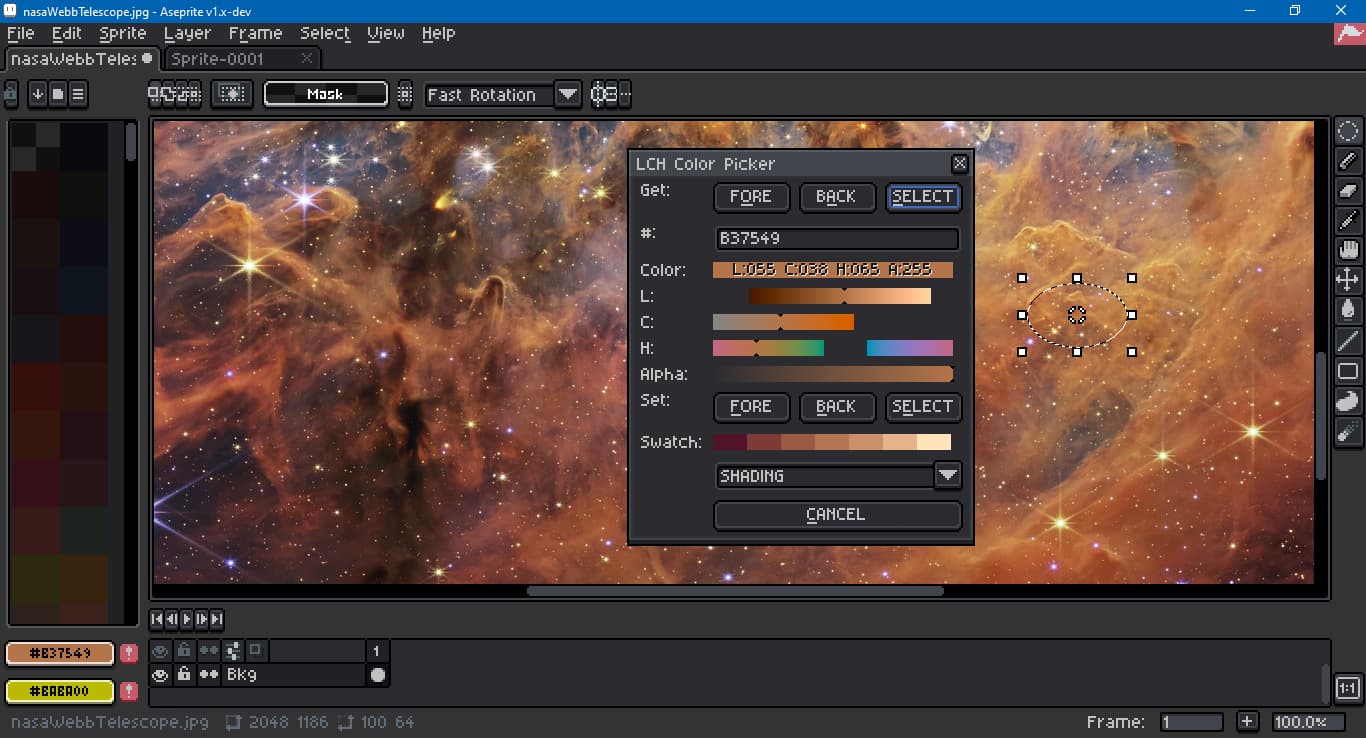Screen dimensions: 1366x738
Task: Select the Paint Bucket tool
Action: (1348, 310)
